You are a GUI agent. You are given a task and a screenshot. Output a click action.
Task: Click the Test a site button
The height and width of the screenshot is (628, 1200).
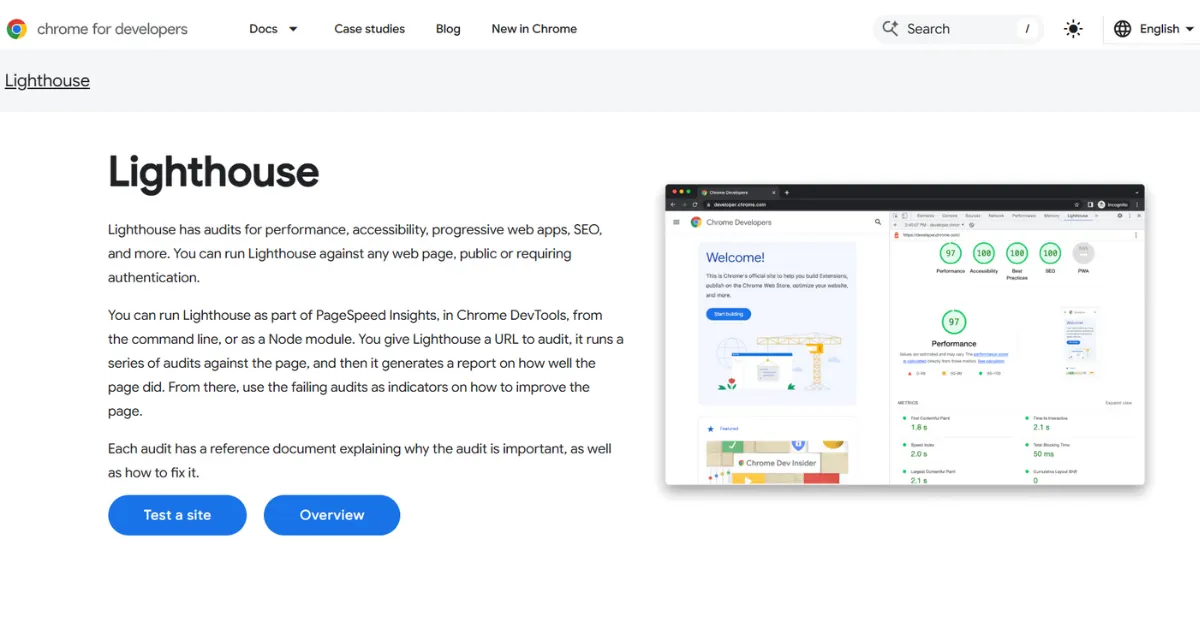[177, 515]
